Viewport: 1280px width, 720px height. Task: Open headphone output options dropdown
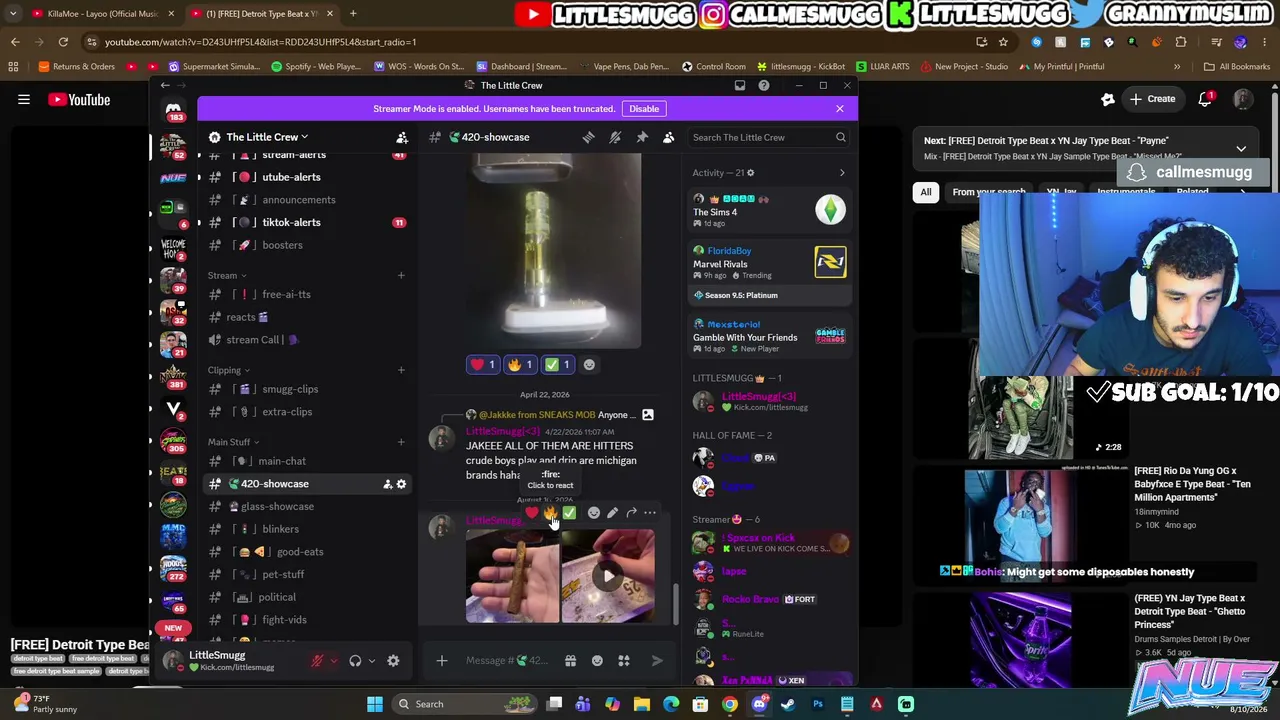(371, 661)
